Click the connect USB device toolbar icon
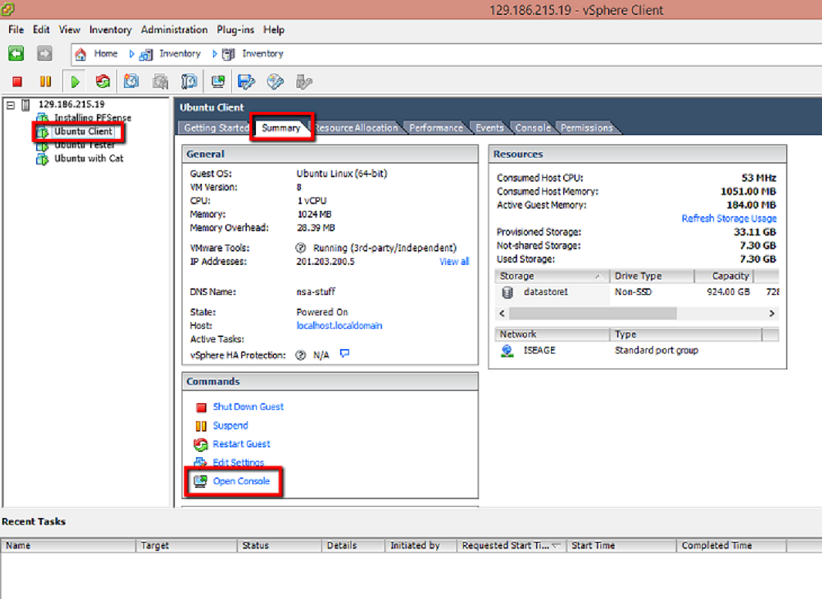 pos(304,82)
